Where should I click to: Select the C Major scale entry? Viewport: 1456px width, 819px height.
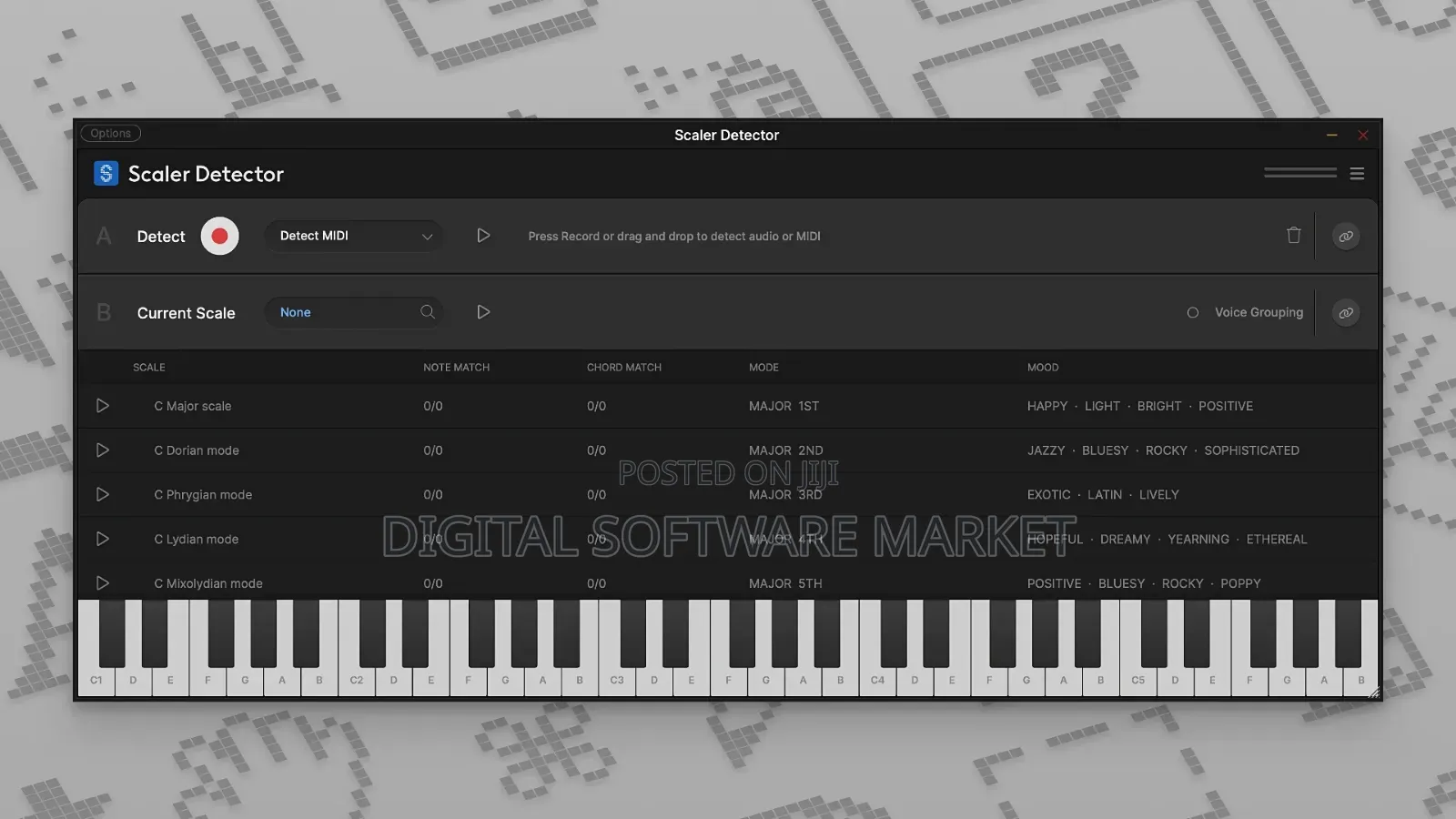pos(193,406)
